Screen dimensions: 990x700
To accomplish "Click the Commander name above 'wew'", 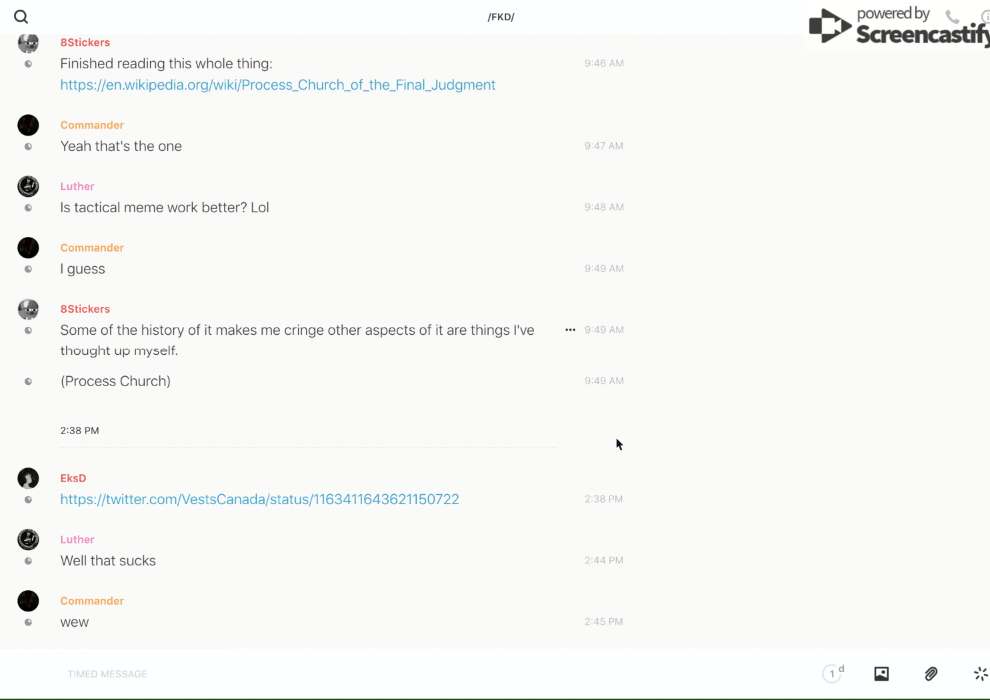I will click(92, 601).
